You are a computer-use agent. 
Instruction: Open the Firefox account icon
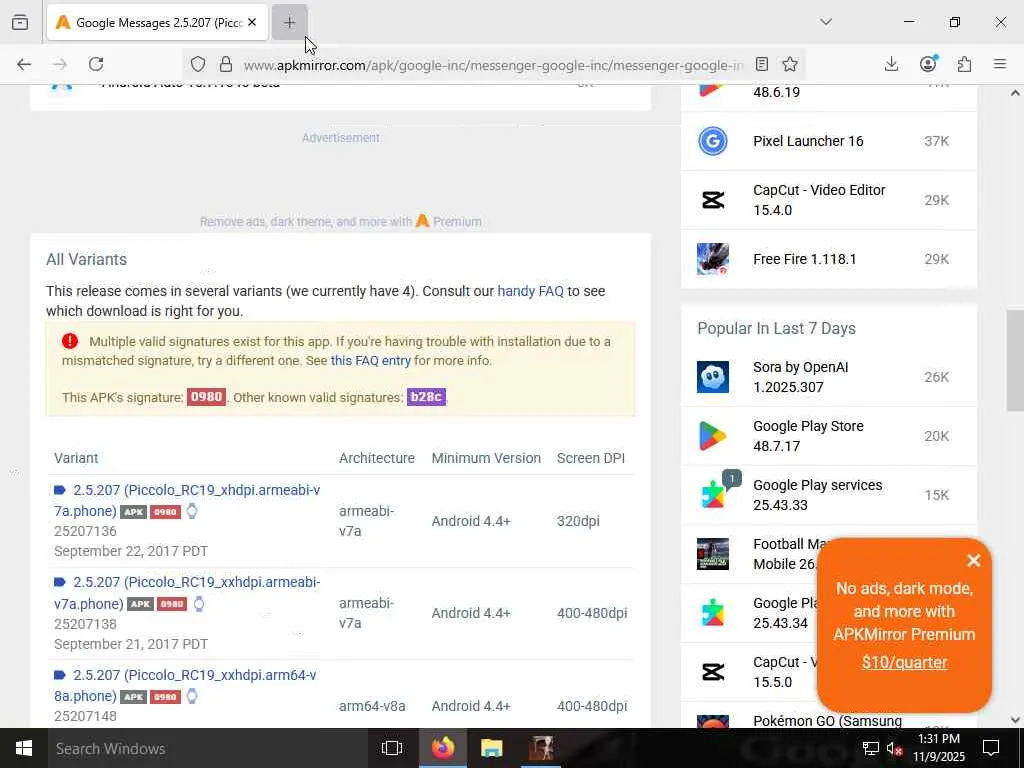tap(928, 64)
